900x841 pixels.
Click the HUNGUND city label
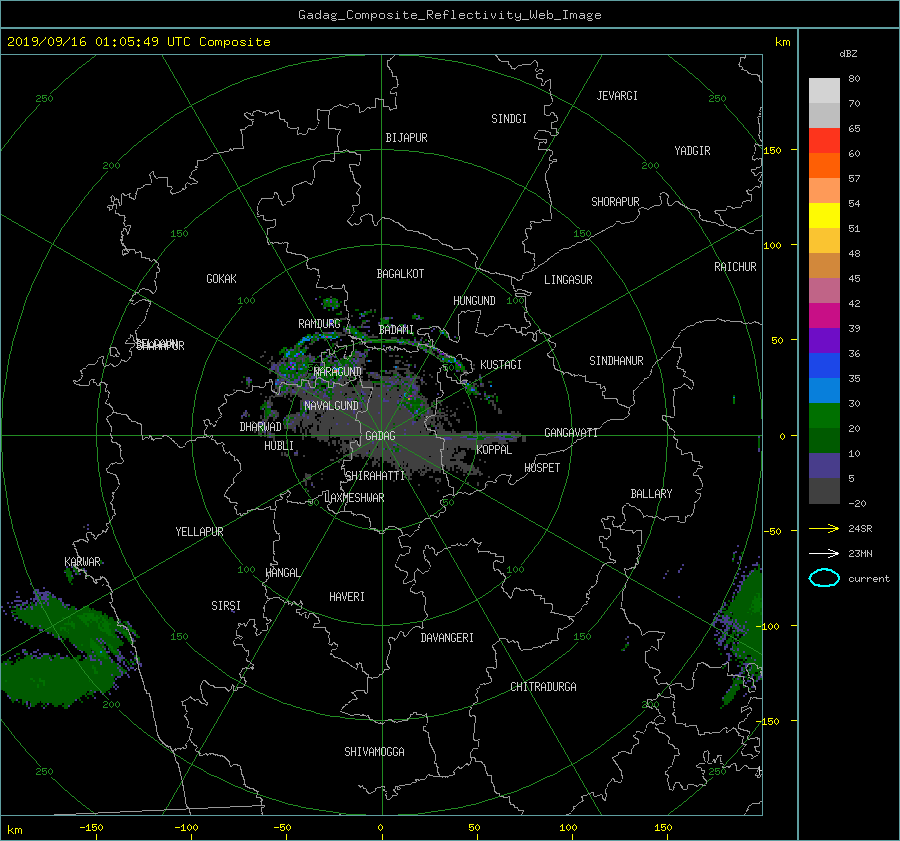474,301
